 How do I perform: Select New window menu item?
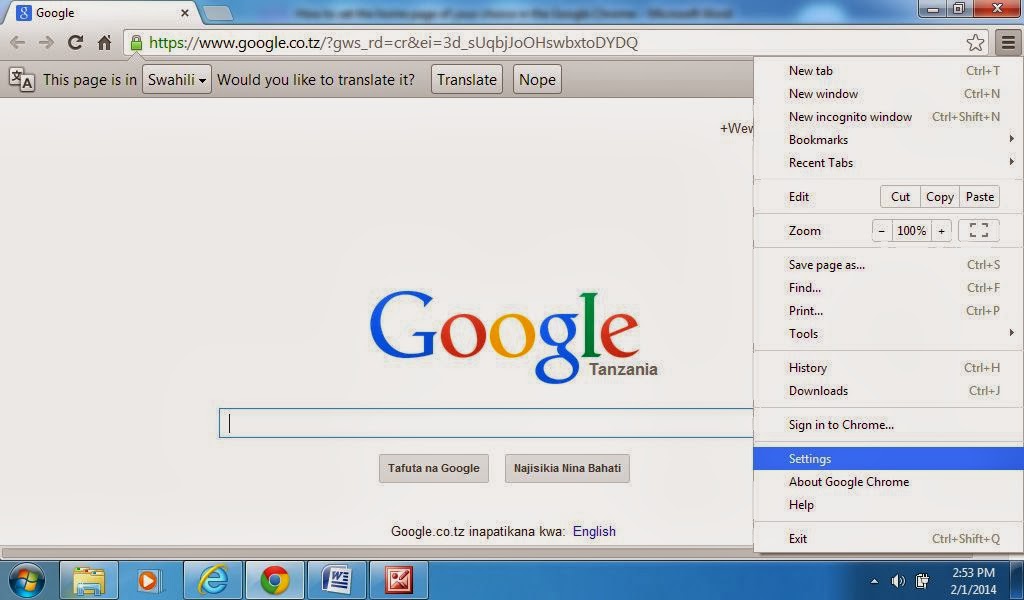point(888,94)
